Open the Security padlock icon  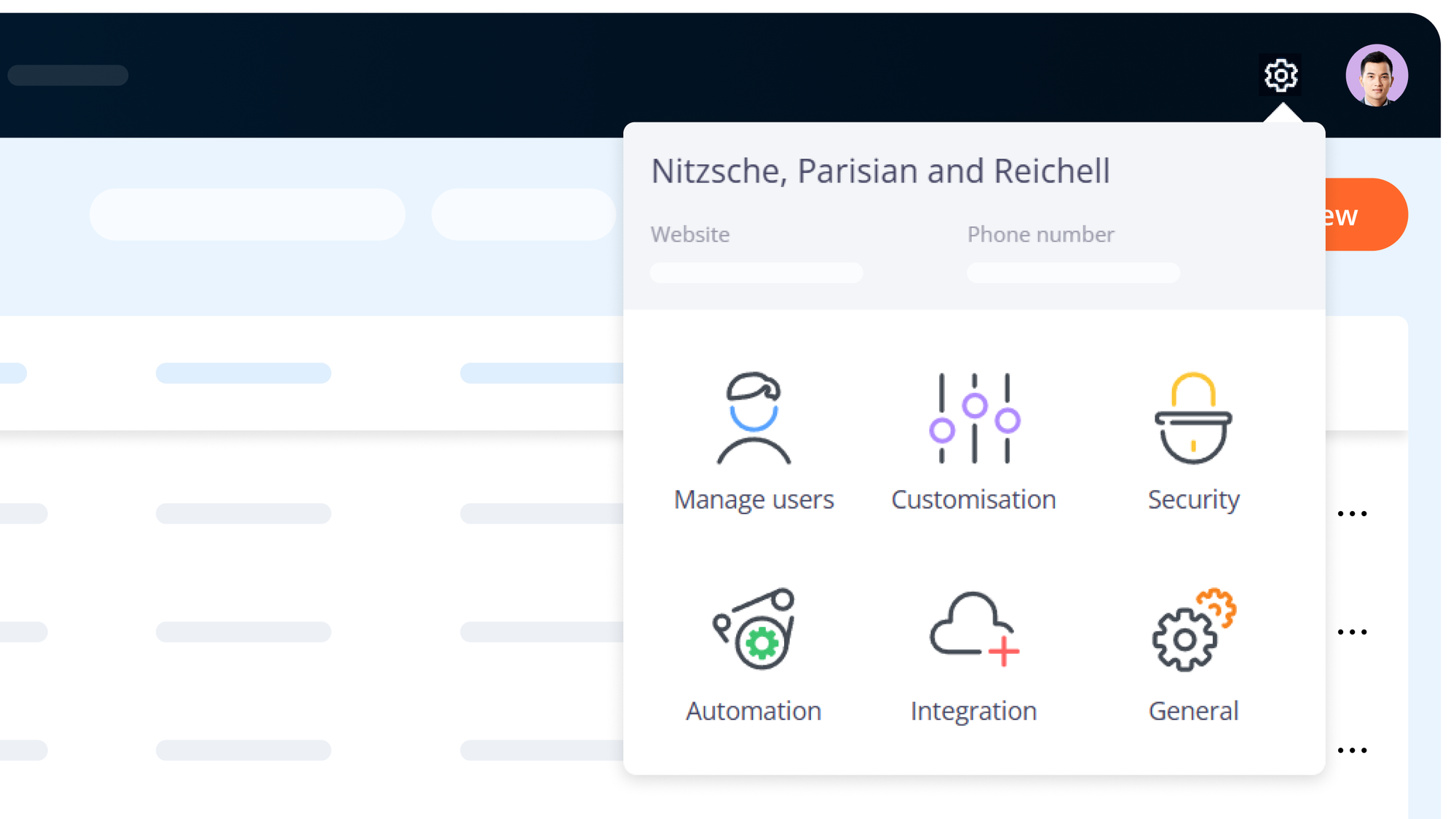point(1193,419)
